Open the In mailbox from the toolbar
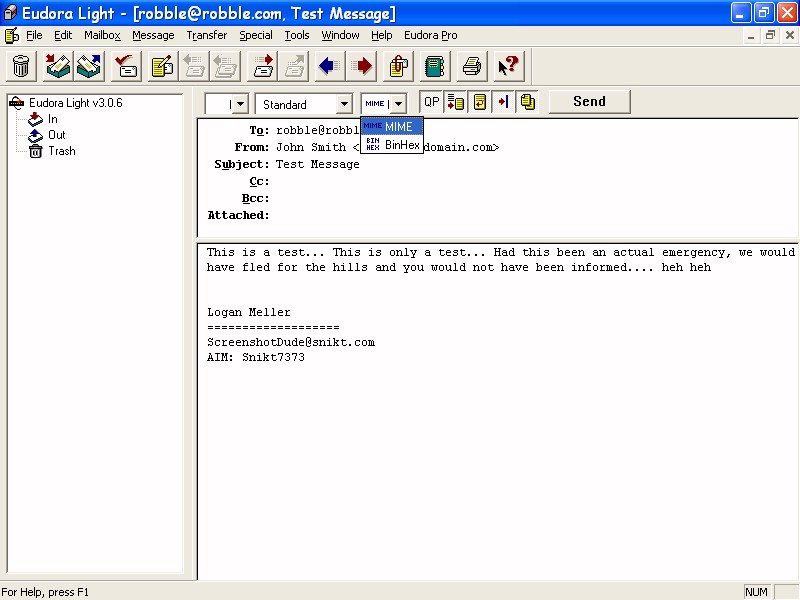Viewport: 800px width, 600px height. (58, 66)
